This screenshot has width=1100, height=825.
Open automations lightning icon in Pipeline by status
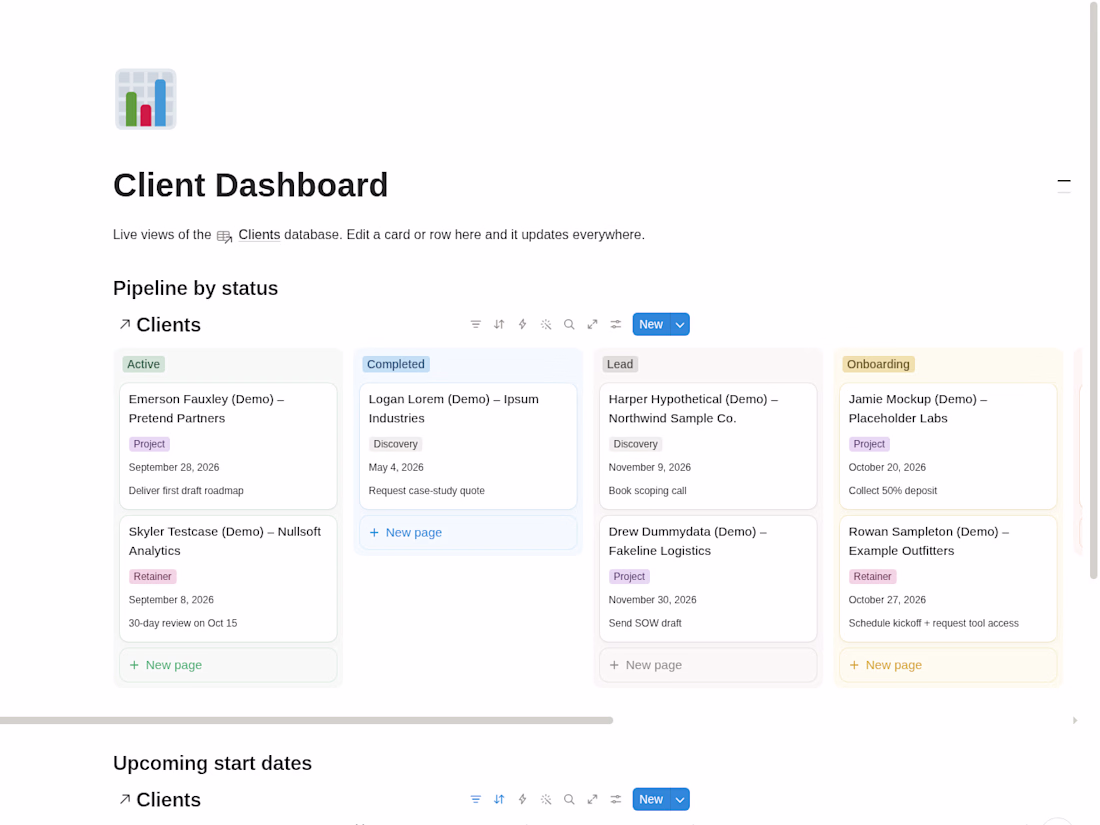pos(523,324)
